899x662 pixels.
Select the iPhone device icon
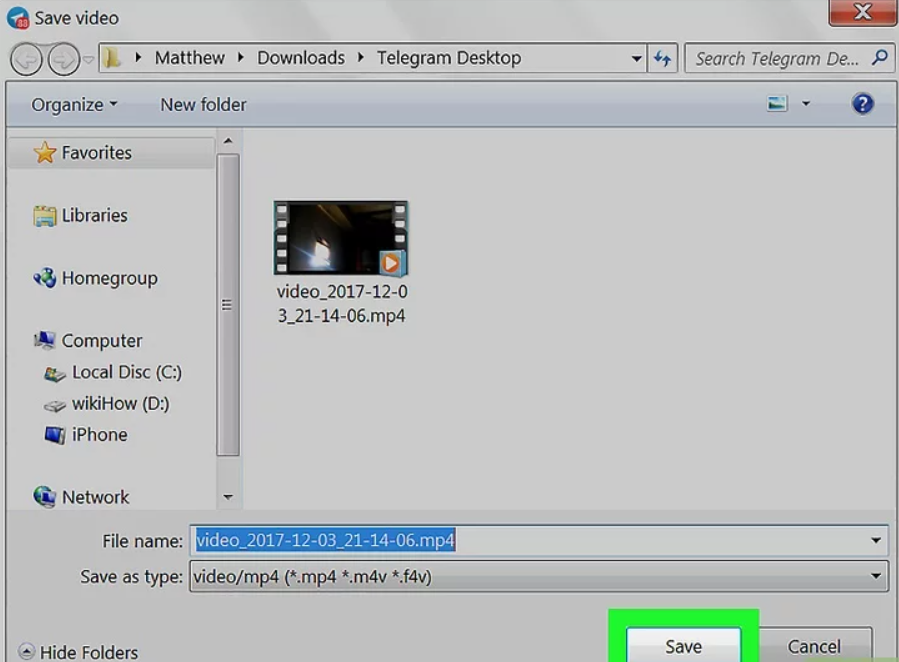(55, 435)
